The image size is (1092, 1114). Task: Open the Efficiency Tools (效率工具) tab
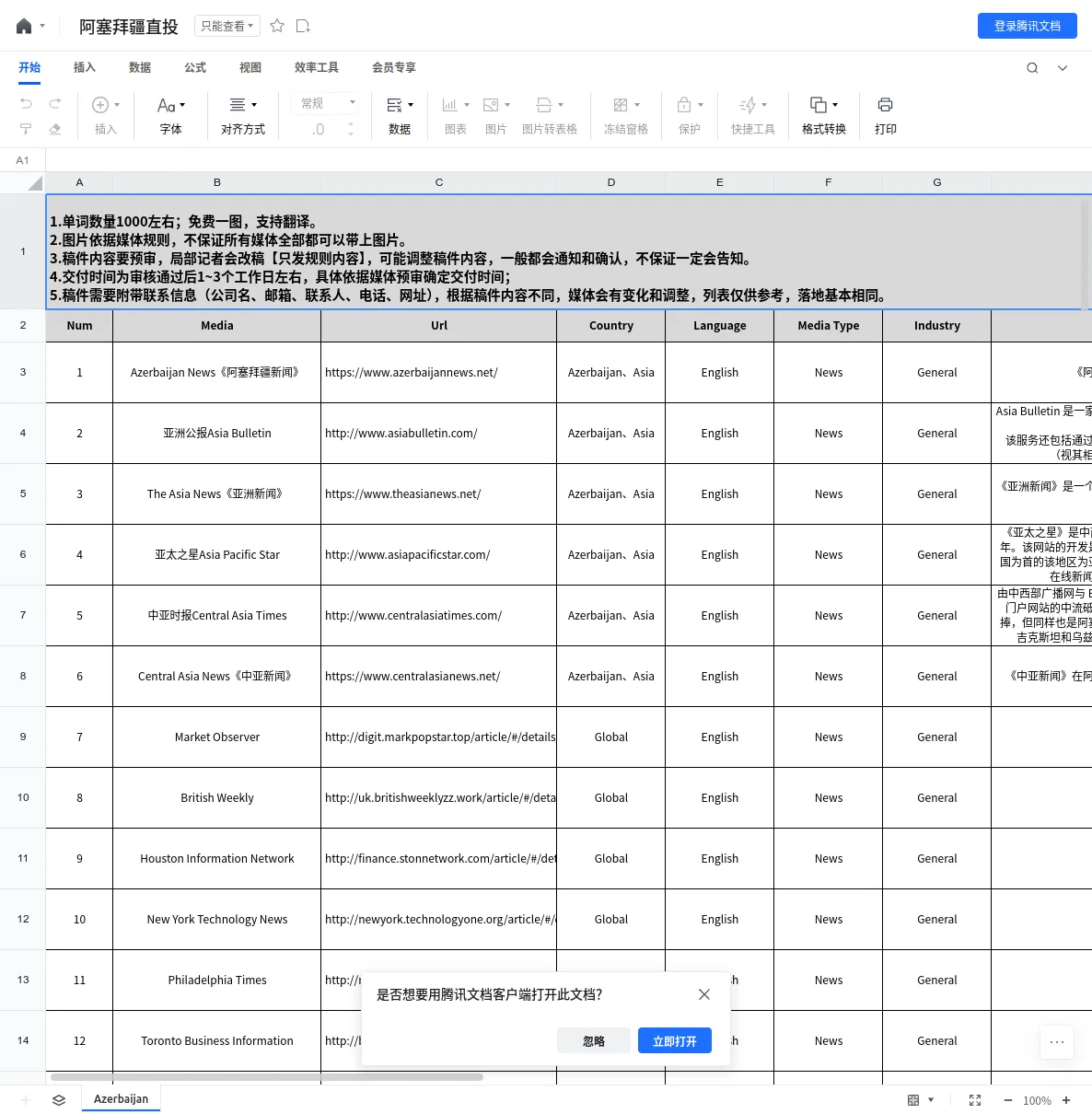pos(317,67)
